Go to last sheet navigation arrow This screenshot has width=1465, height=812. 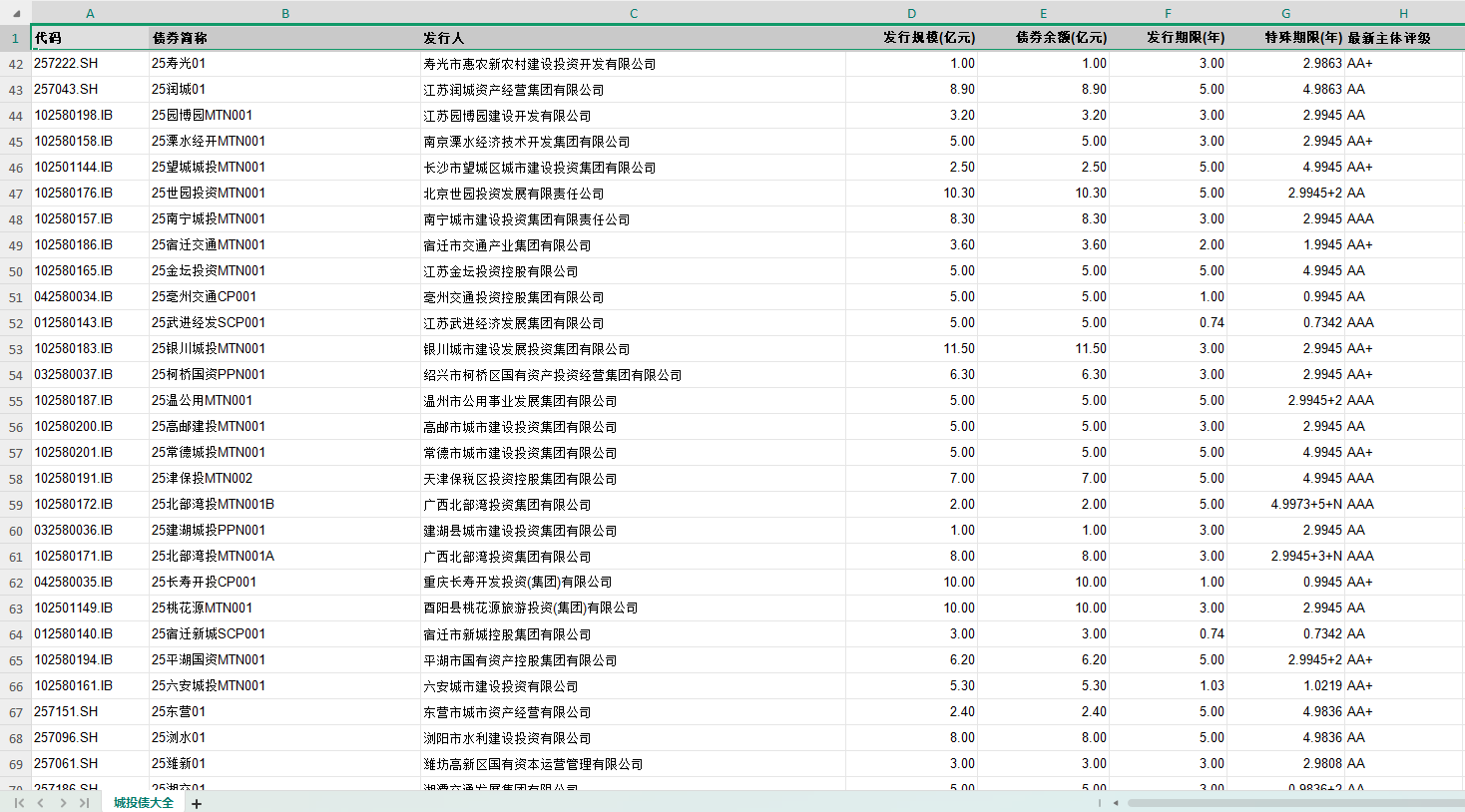point(85,803)
